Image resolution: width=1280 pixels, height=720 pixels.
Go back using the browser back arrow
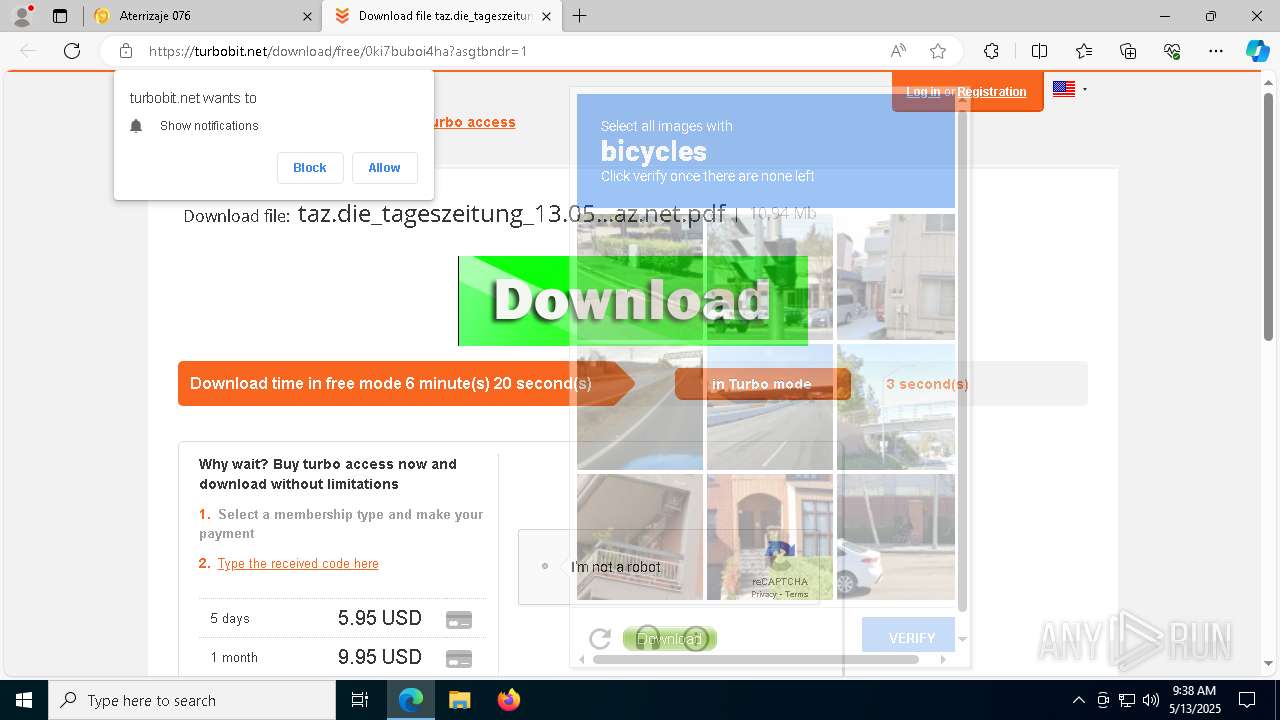click(28, 51)
